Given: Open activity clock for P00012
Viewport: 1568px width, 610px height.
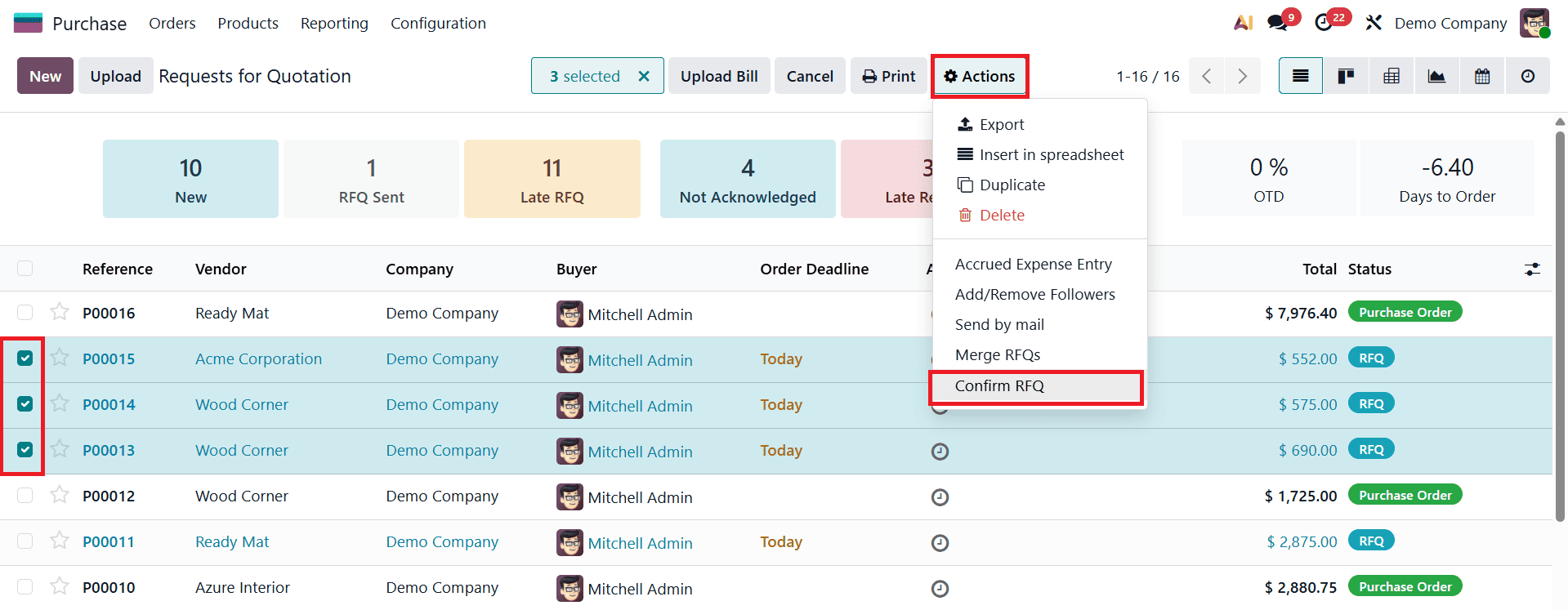Looking at the screenshot, I should coord(940,496).
